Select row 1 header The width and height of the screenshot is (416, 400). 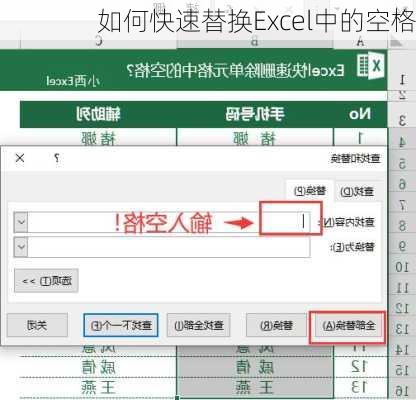402,70
